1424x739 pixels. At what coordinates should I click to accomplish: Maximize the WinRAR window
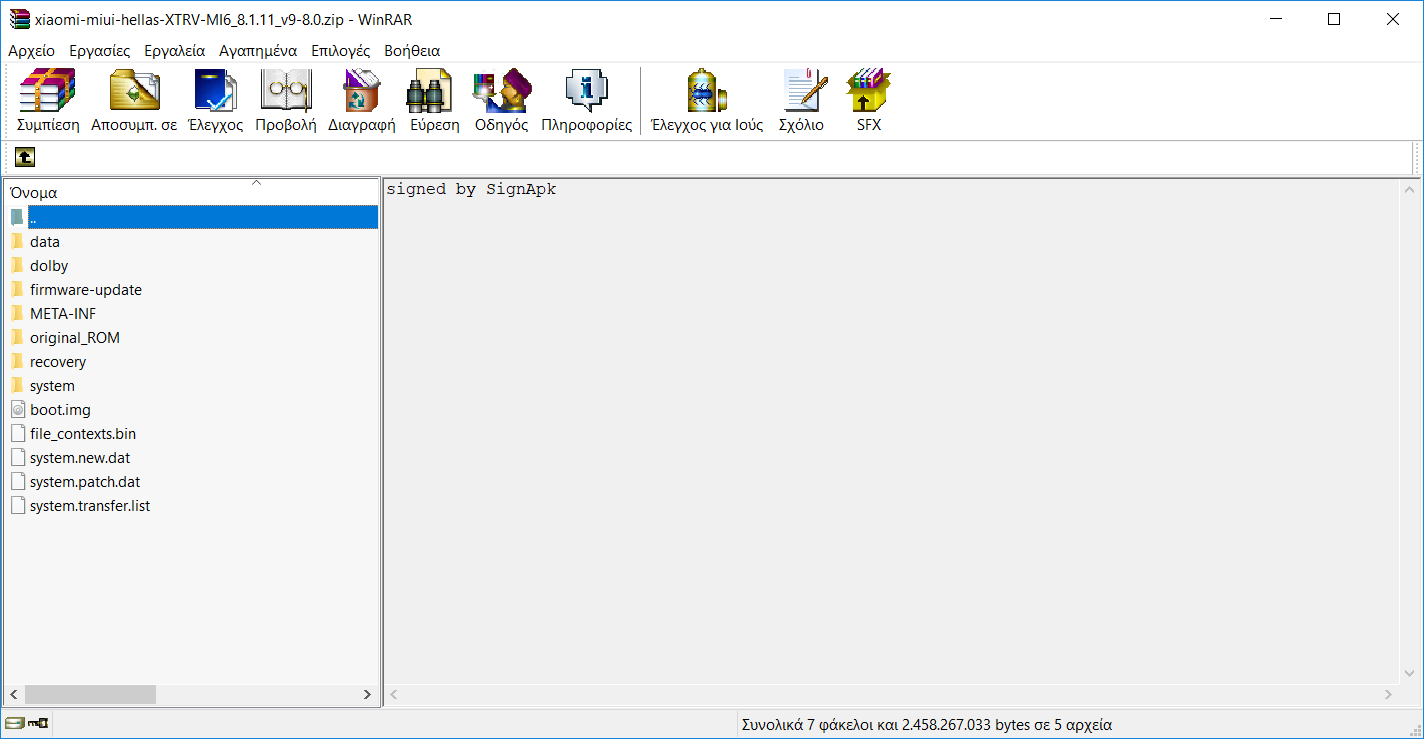click(1334, 19)
